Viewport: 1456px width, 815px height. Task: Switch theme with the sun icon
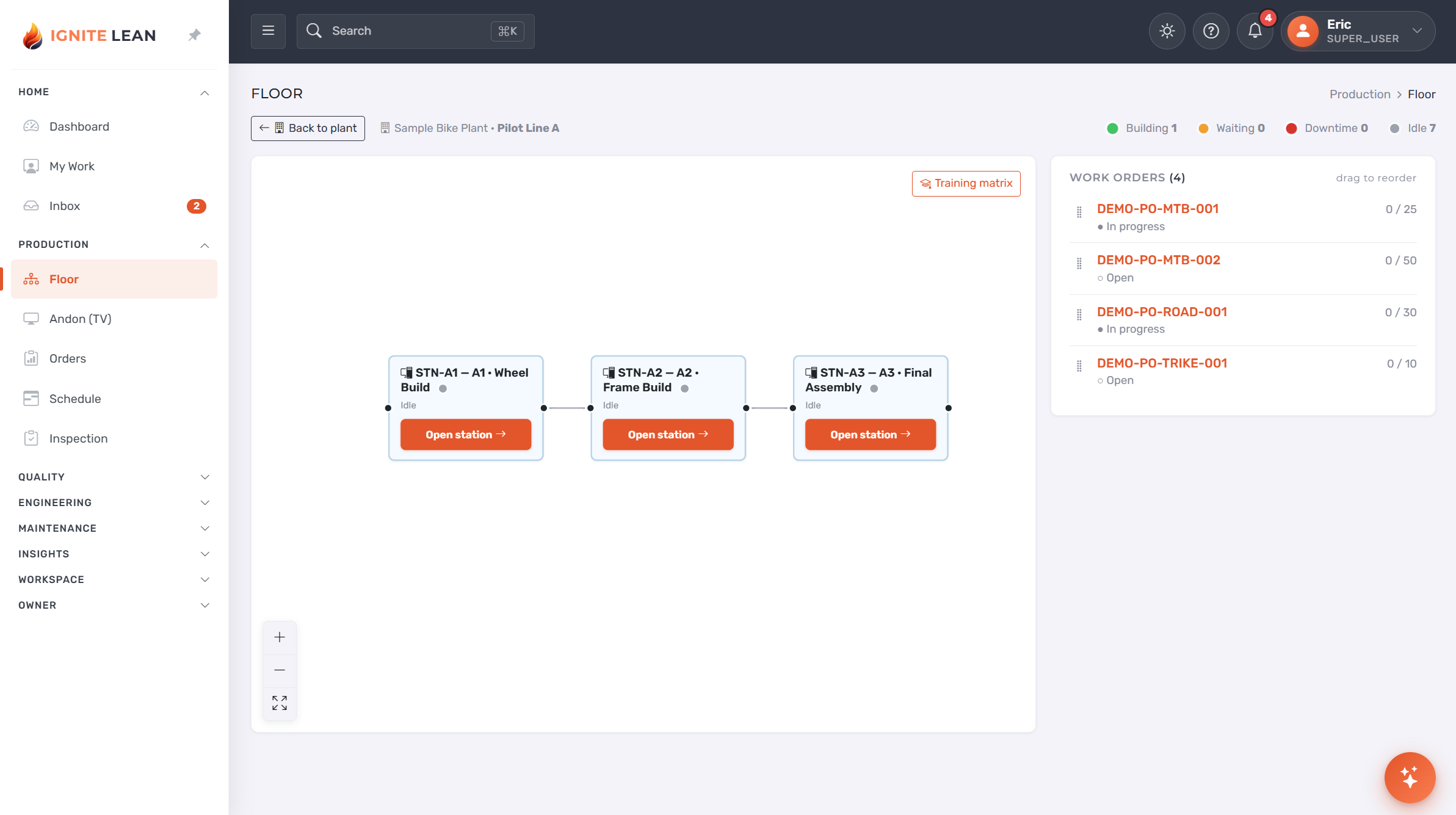(x=1167, y=31)
